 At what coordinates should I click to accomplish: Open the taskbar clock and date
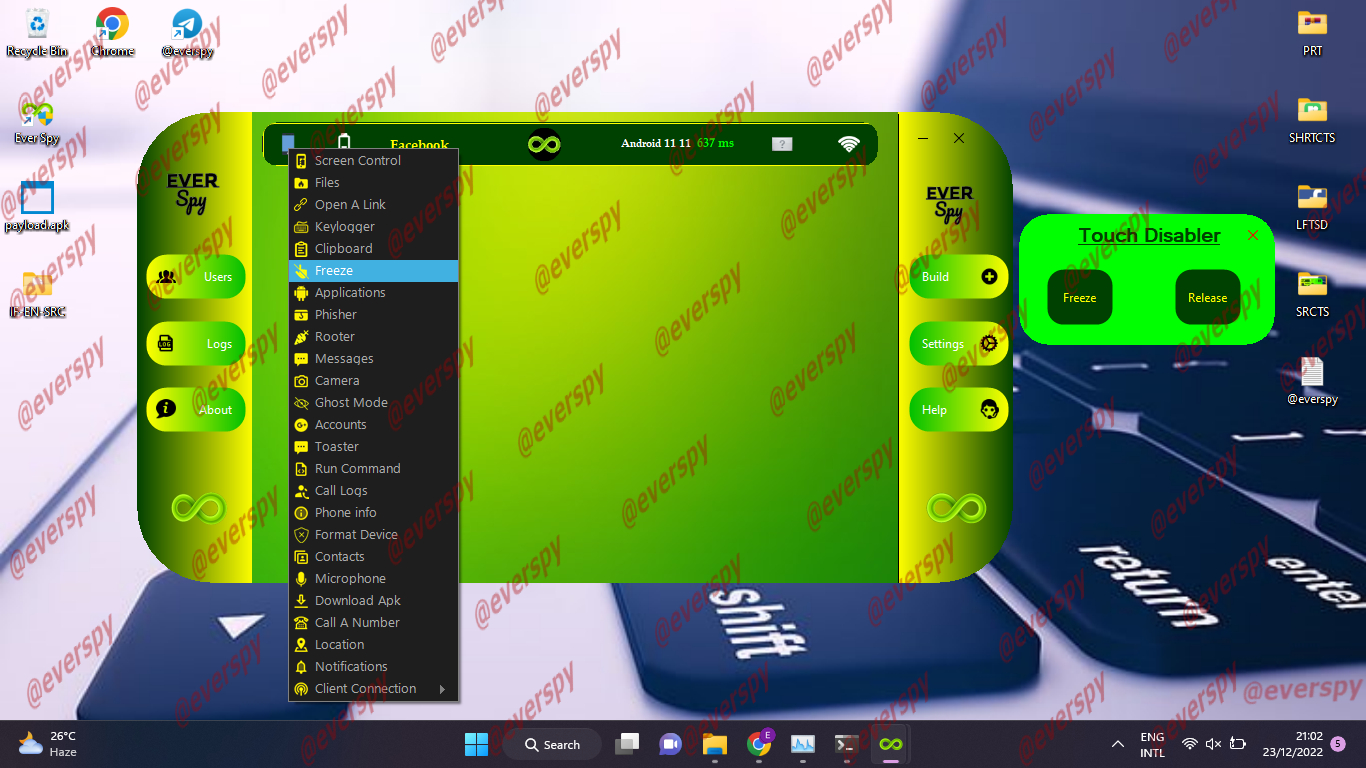tap(1293, 744)
